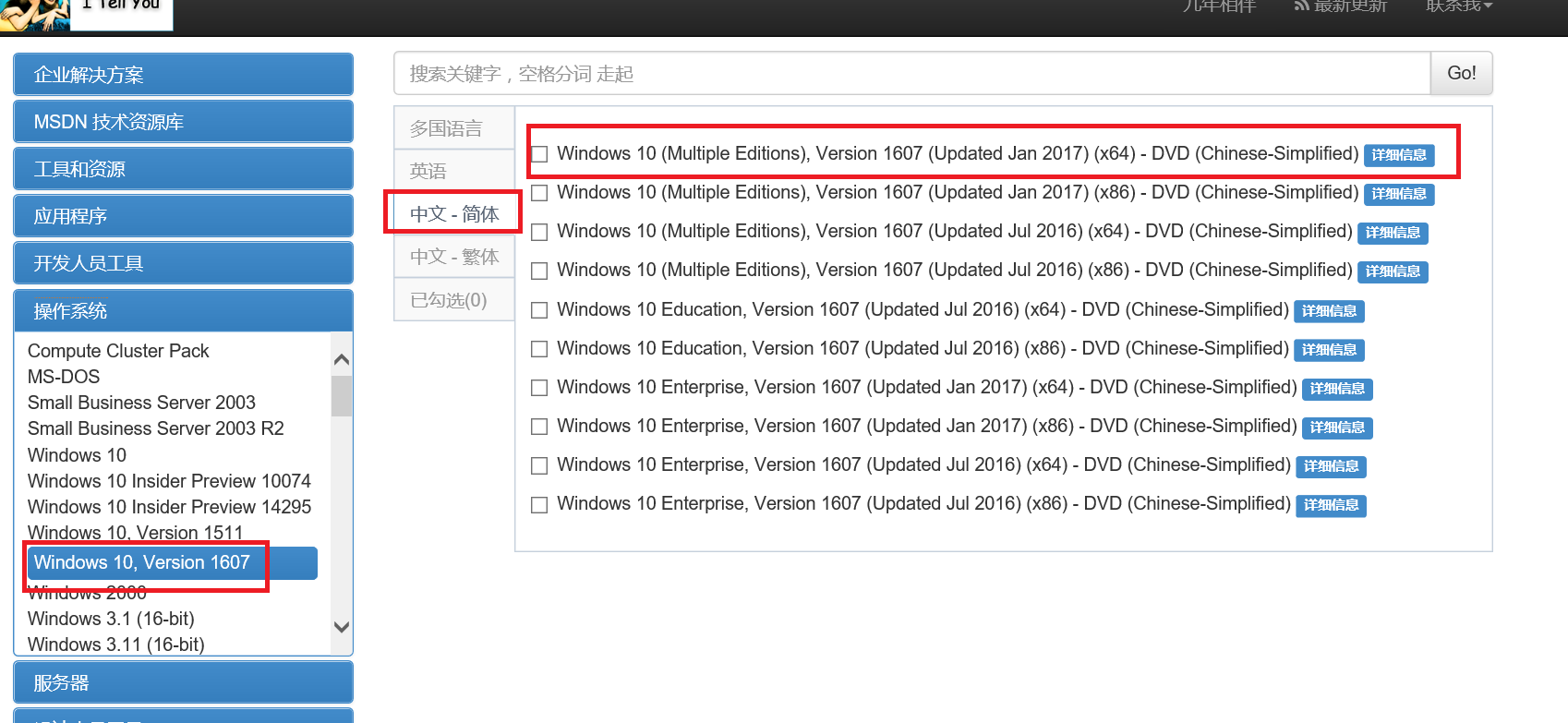Select MS-DOS in the OS list
This screenshot has height=723, width=1568.
[x=64, y=377]
